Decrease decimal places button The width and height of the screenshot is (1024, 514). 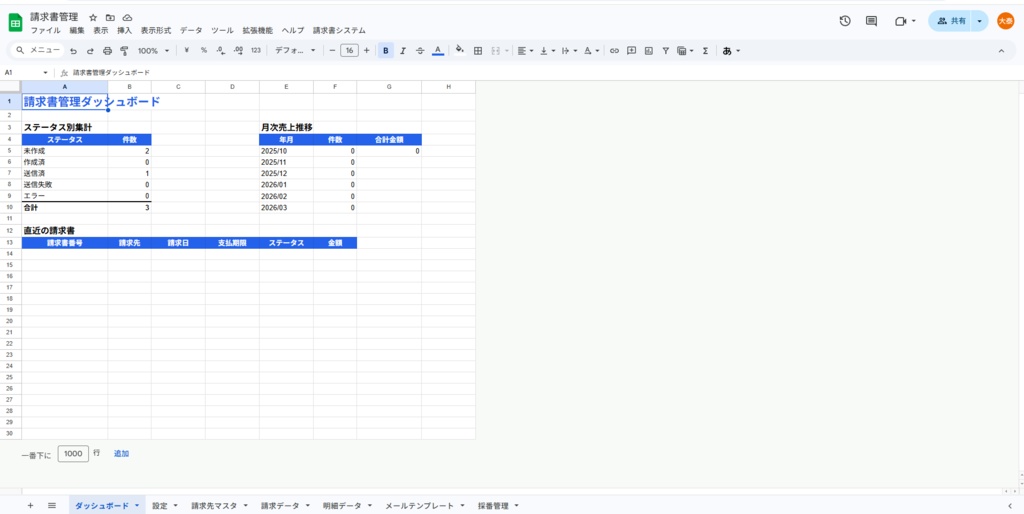pos(221,50)
